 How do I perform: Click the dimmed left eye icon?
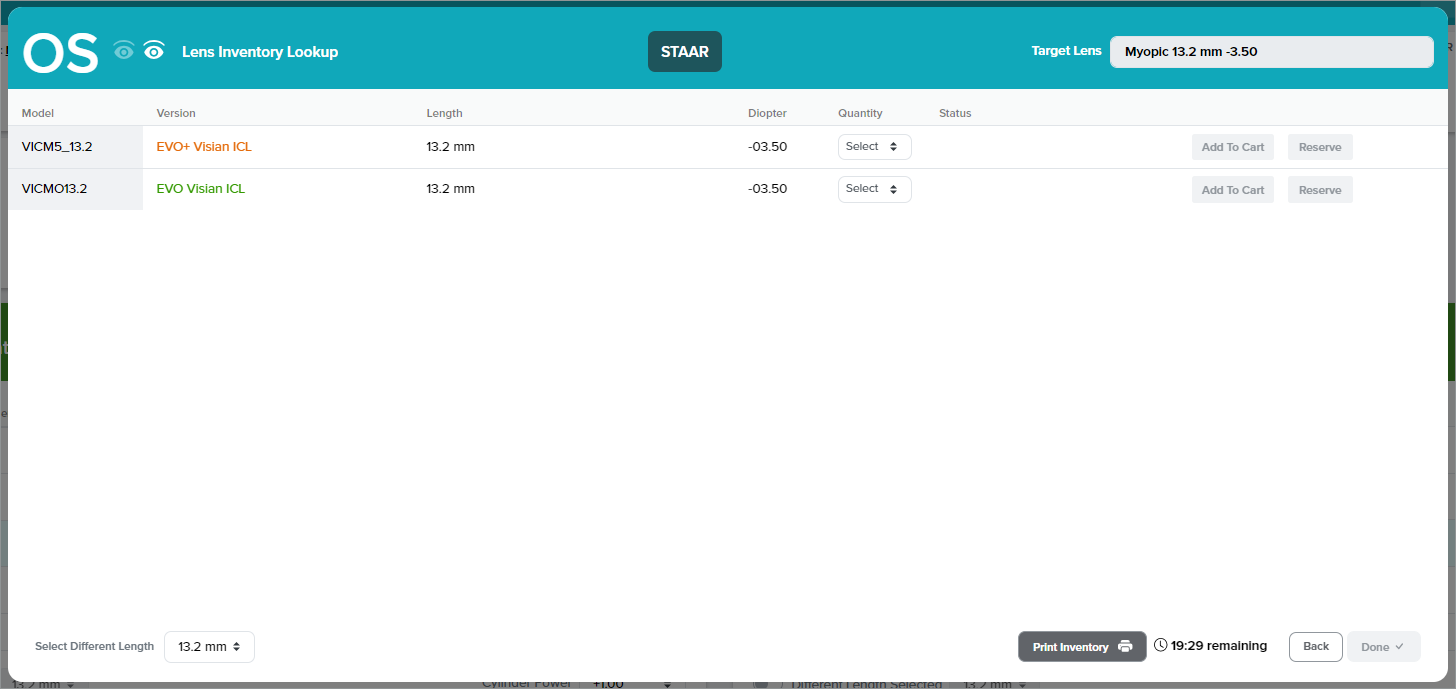124,51
